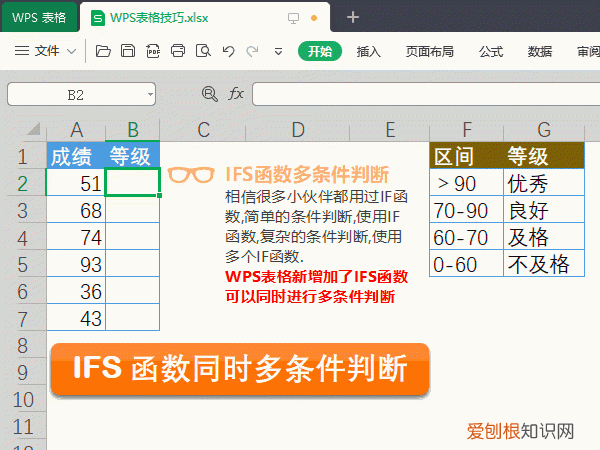Select the 开始 ribbon tab
Image resolution: width=600 pixels, height=450 pixels.
320,51
